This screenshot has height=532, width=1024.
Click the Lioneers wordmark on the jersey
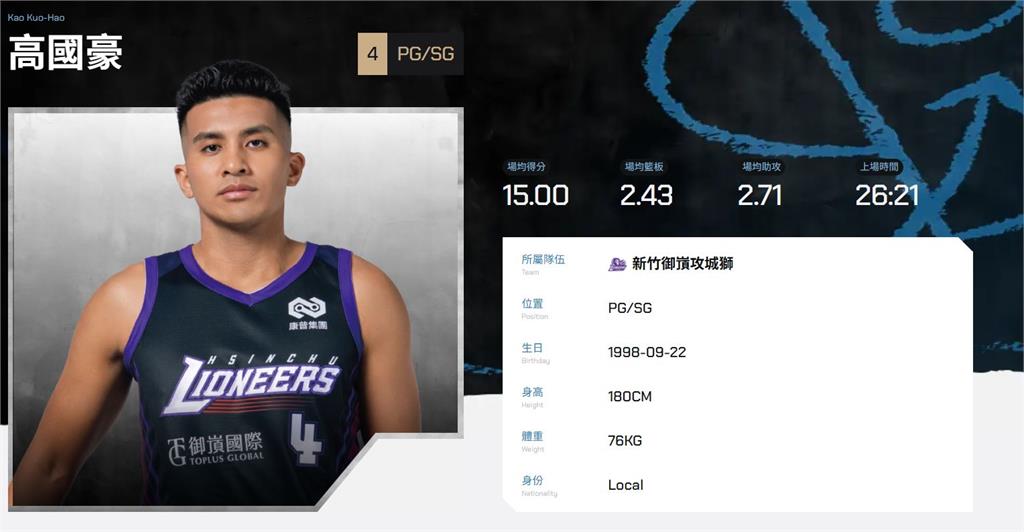[x=251, y=384]
